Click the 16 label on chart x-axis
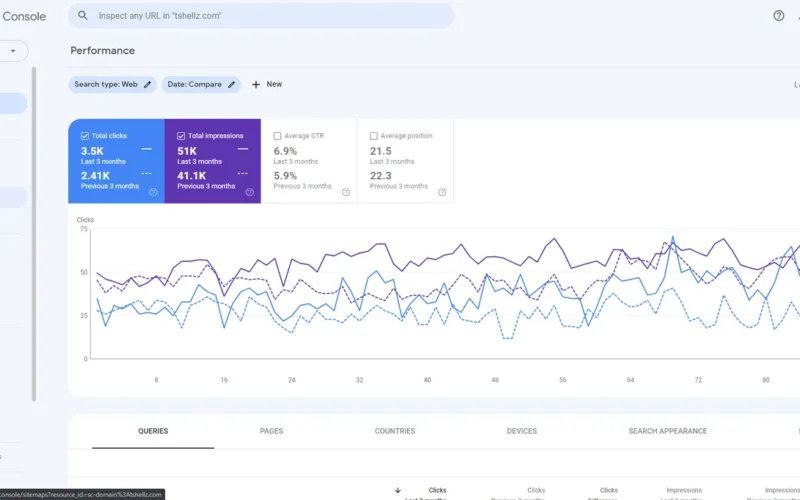The image size is (800, 500). tap(224, 380)
